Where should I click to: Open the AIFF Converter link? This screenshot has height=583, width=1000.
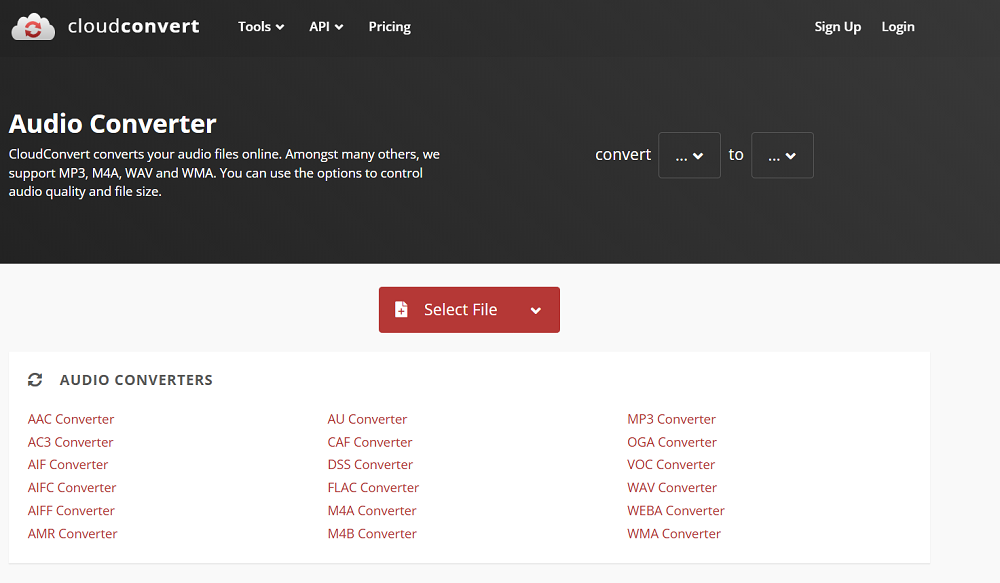(x=71, y=510)
